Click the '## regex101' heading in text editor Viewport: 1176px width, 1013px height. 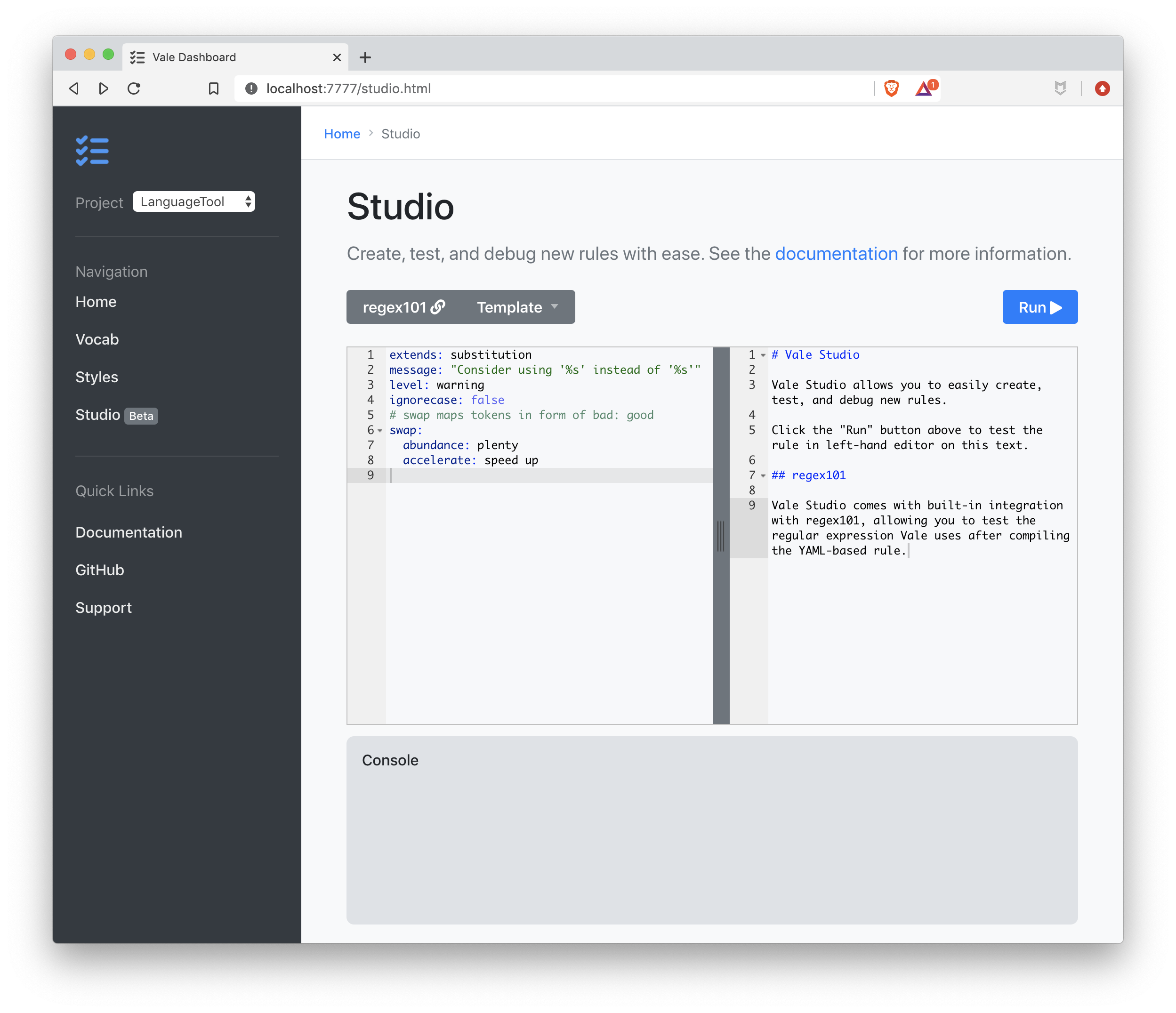pyautogui.click(x=808, y=475)
